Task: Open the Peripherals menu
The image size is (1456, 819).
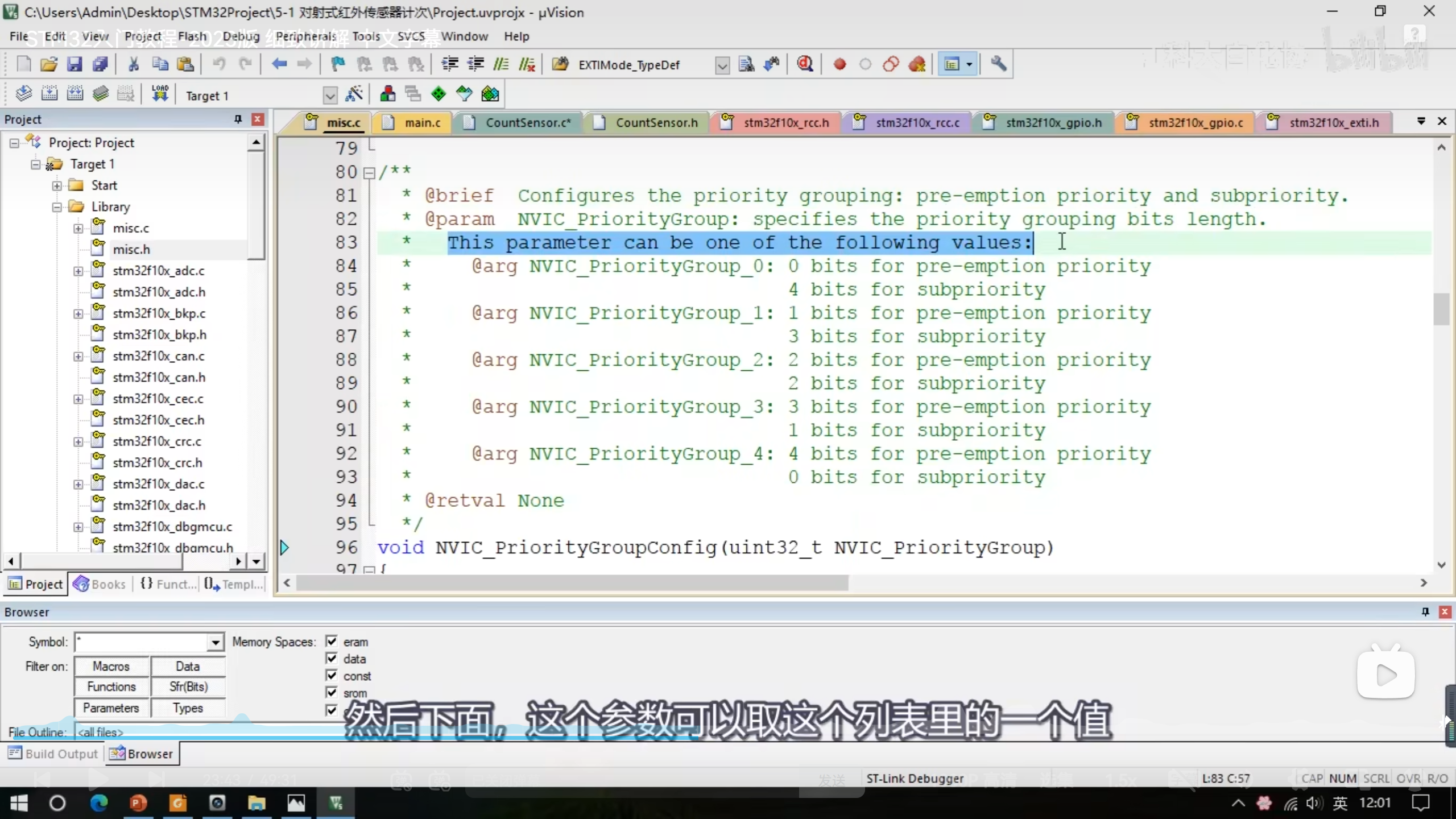Action: tap(305, 36)
